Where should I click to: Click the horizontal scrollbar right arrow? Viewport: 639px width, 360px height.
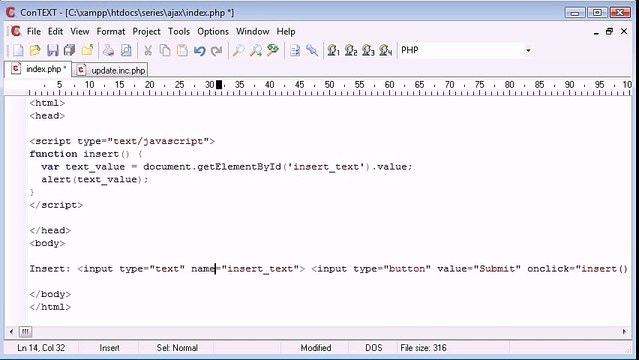coord(625,332)
